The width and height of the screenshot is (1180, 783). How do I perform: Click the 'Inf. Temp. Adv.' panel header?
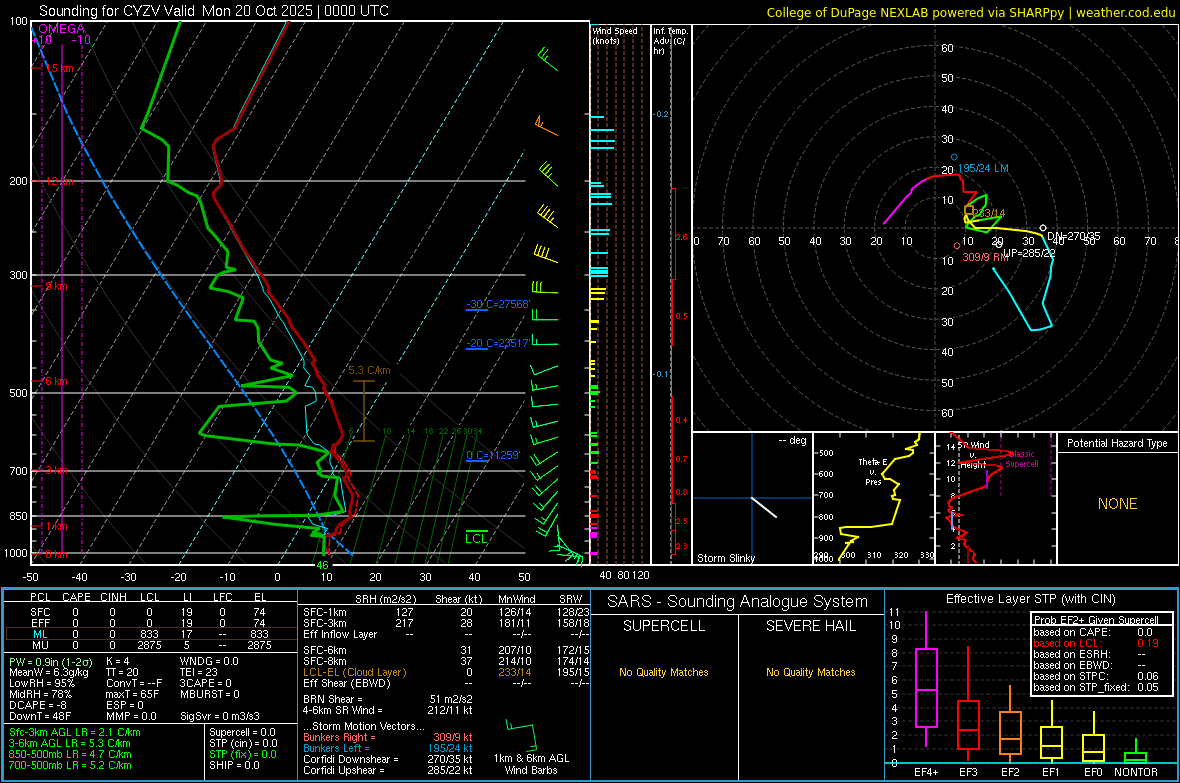(x=670, y=41)
